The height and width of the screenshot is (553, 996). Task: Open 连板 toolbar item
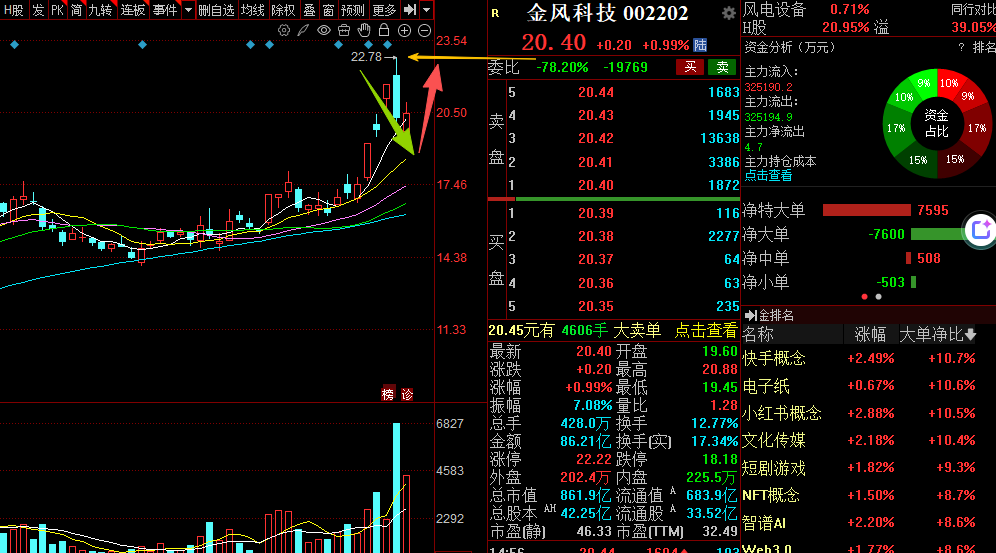pyautogui.click(x=133, y=10)
